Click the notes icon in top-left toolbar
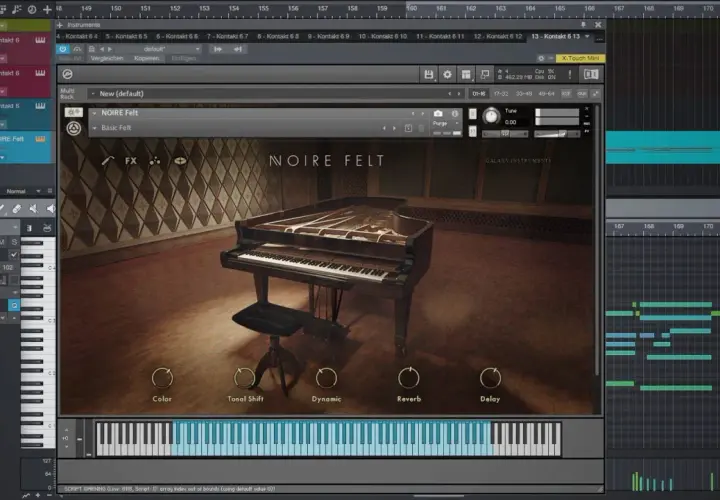The width and height of the screenshot is (720, 500). [x=17, y=9]
